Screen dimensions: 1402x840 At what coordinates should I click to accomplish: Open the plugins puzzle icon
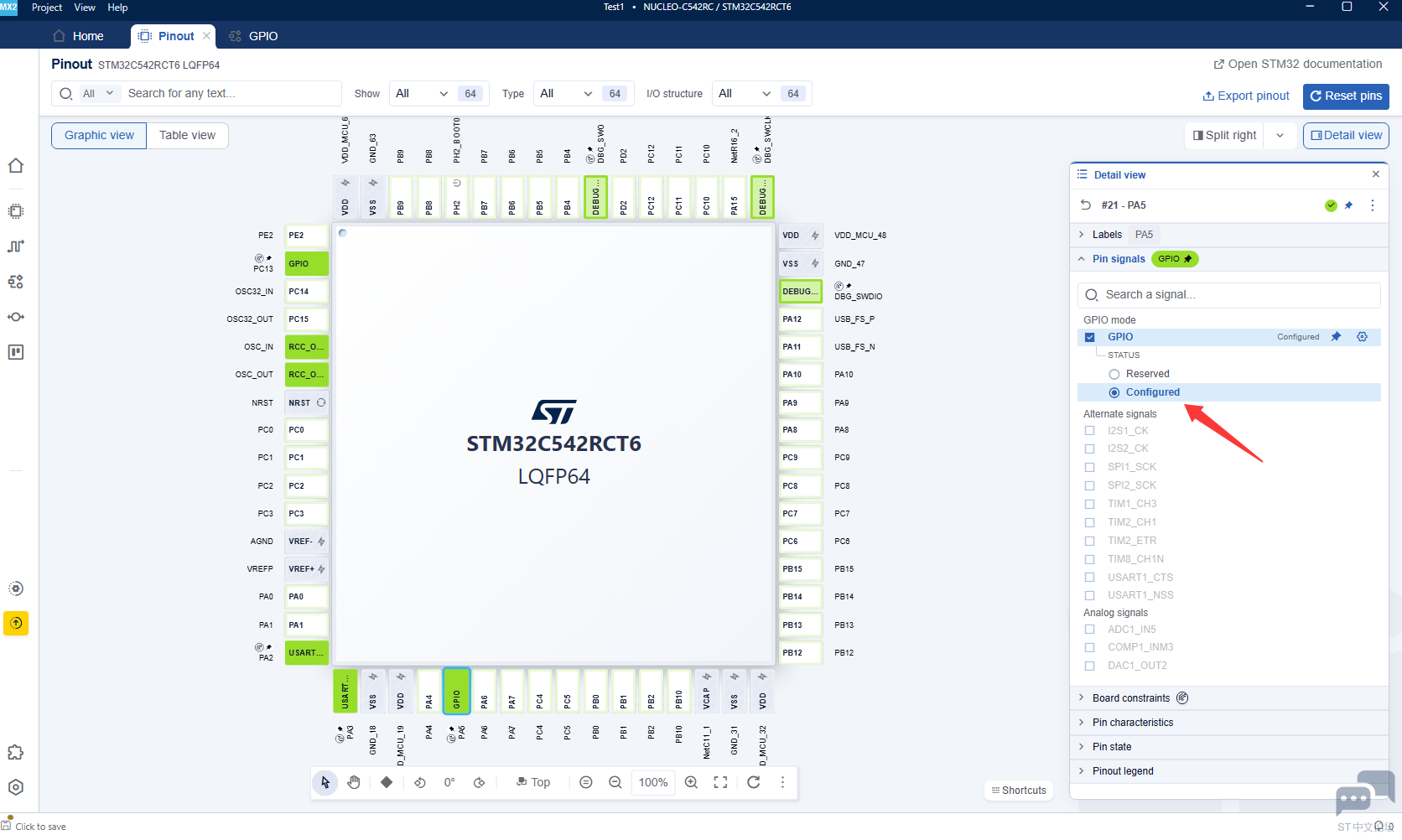click(16, 752)
